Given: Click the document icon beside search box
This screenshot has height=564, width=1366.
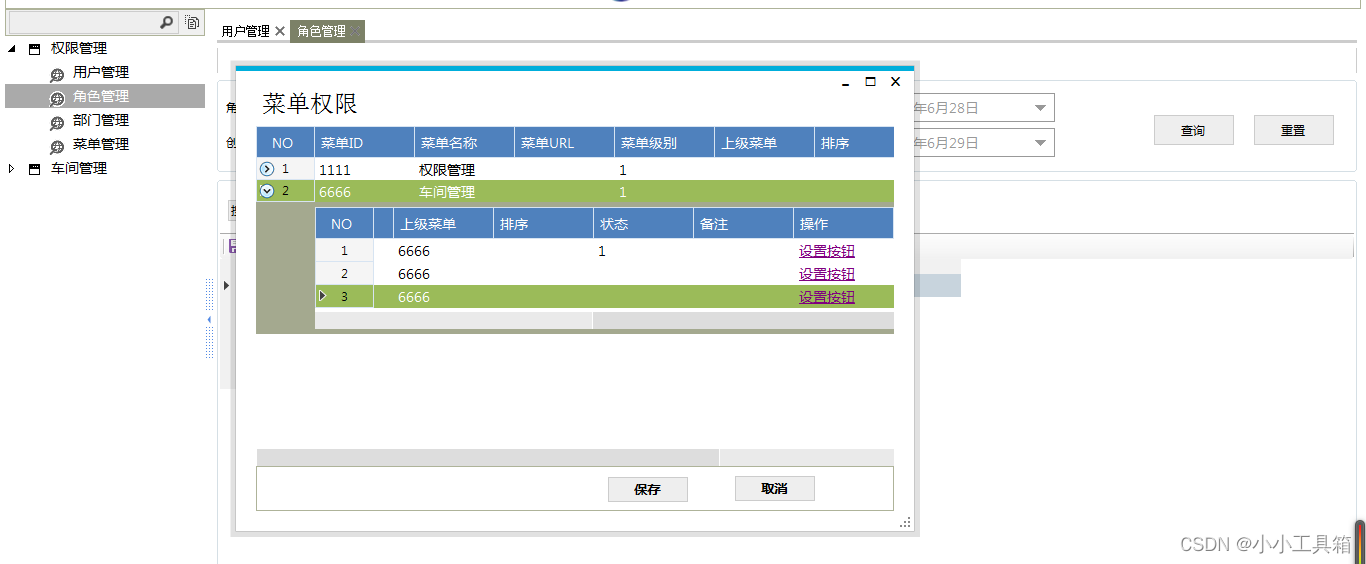Looking at the screenshot, I should (x=192, y=21).
